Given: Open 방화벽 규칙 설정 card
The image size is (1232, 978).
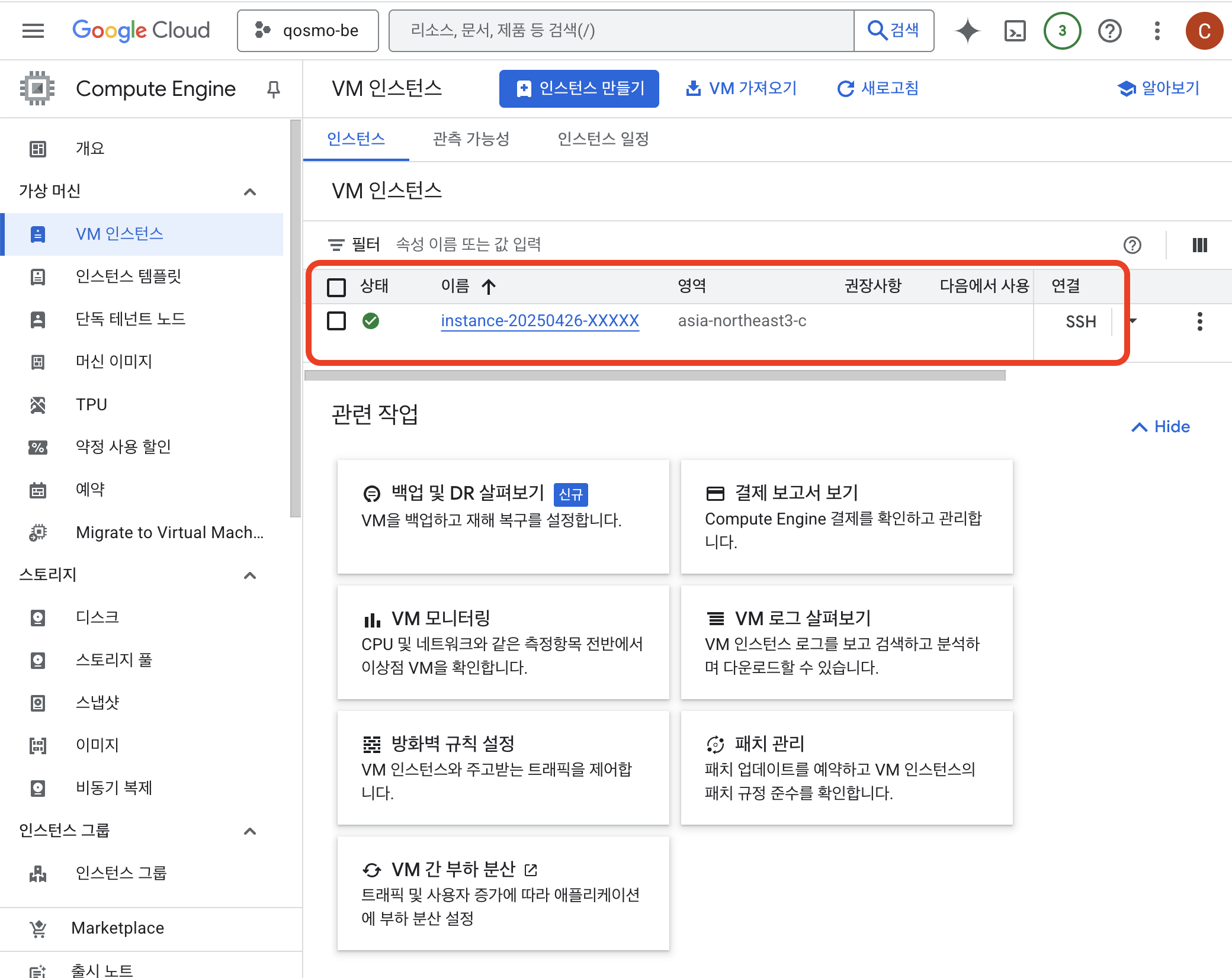Looking at the screenshot, I should coord(503,768).
